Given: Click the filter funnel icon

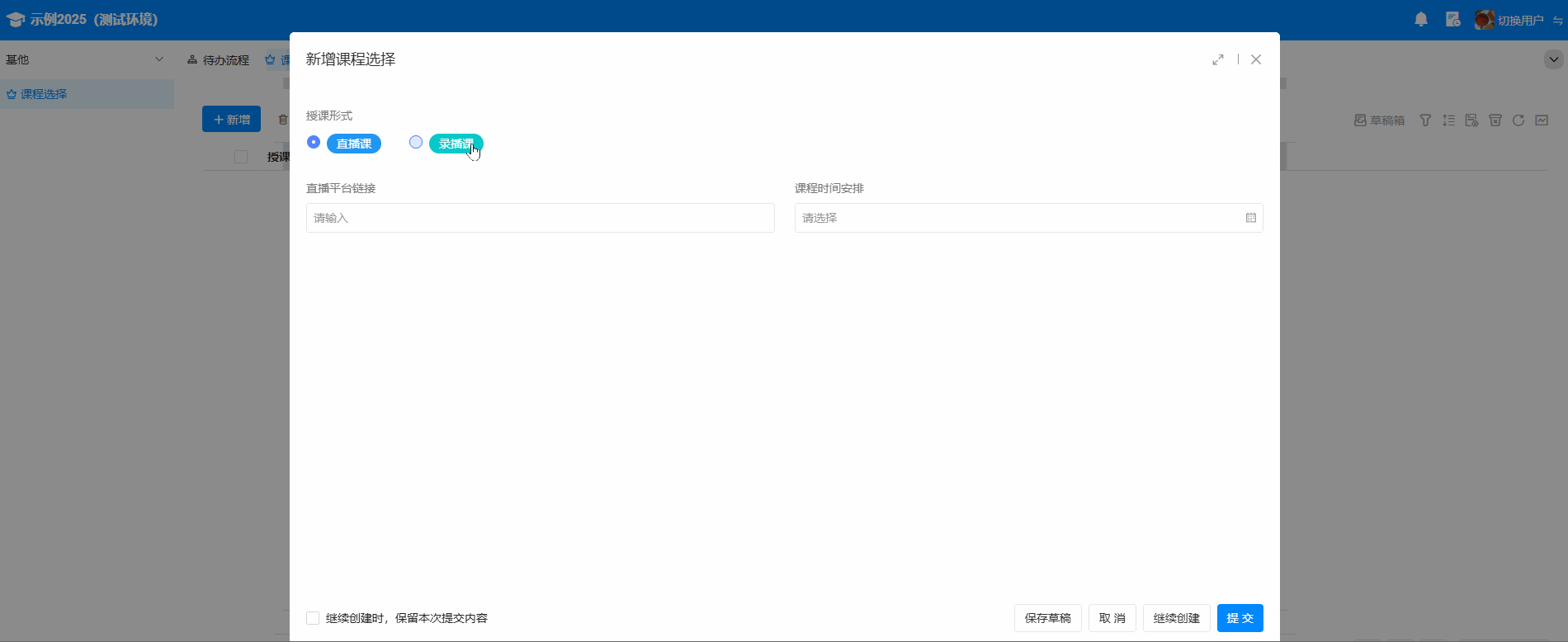Looking at the screenshot, I should click(1425, 120).
